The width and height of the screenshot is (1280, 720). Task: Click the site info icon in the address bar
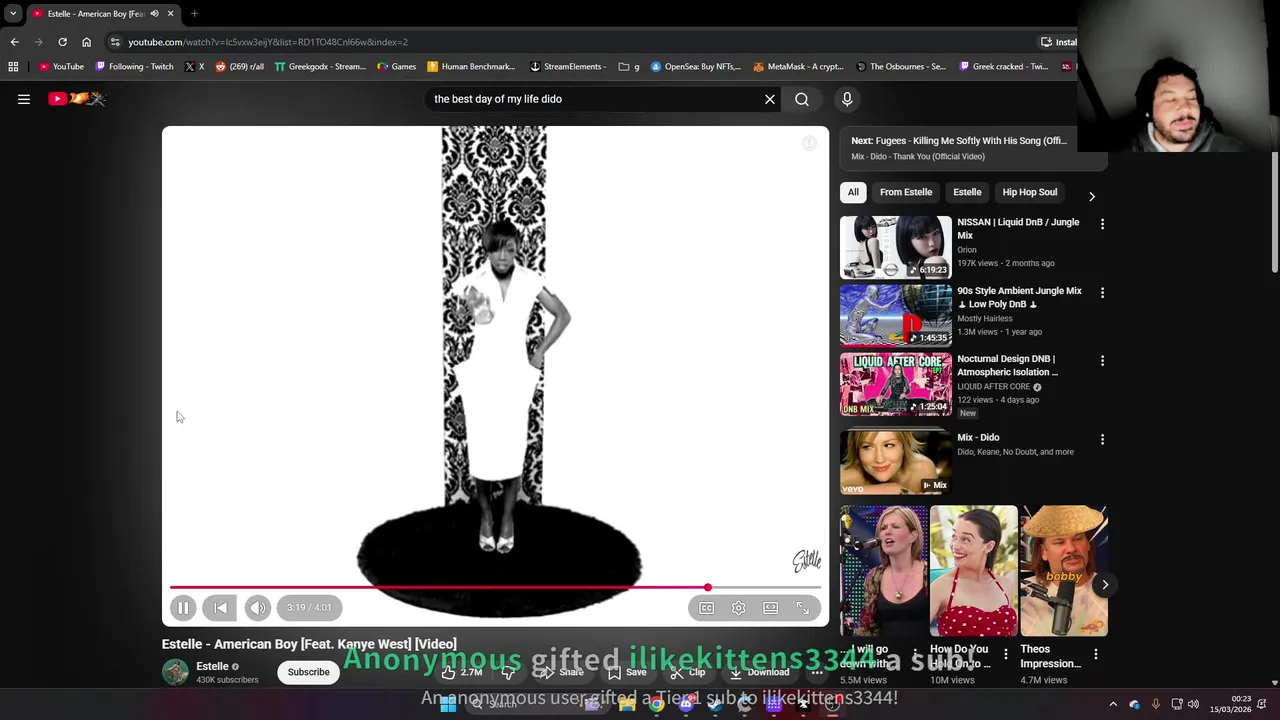pos(115,42)
